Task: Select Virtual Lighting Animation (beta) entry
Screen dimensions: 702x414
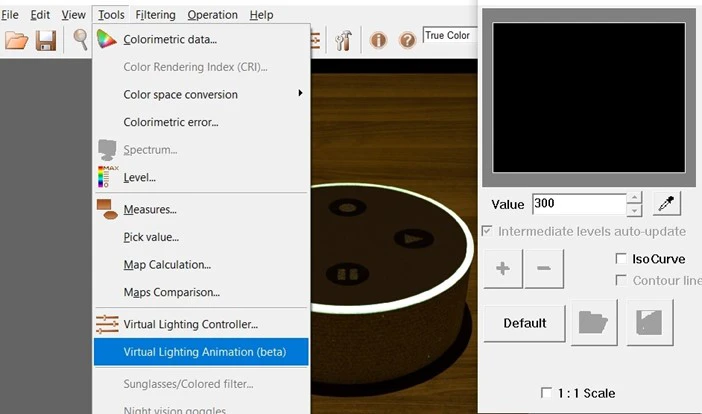Action: click(x=201, y=352)
